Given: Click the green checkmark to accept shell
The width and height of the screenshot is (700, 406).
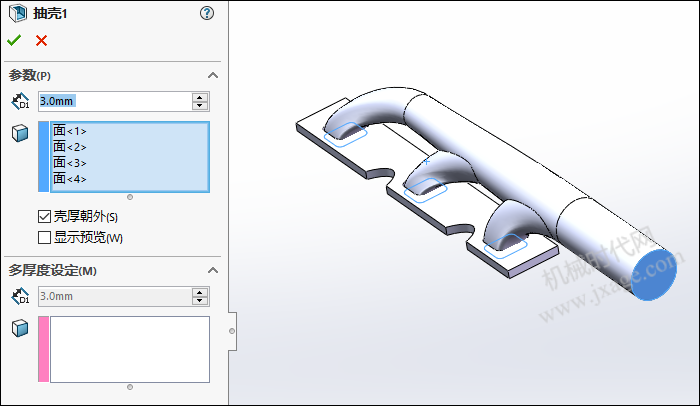Looking at the screenshot, I should (14, 41).
